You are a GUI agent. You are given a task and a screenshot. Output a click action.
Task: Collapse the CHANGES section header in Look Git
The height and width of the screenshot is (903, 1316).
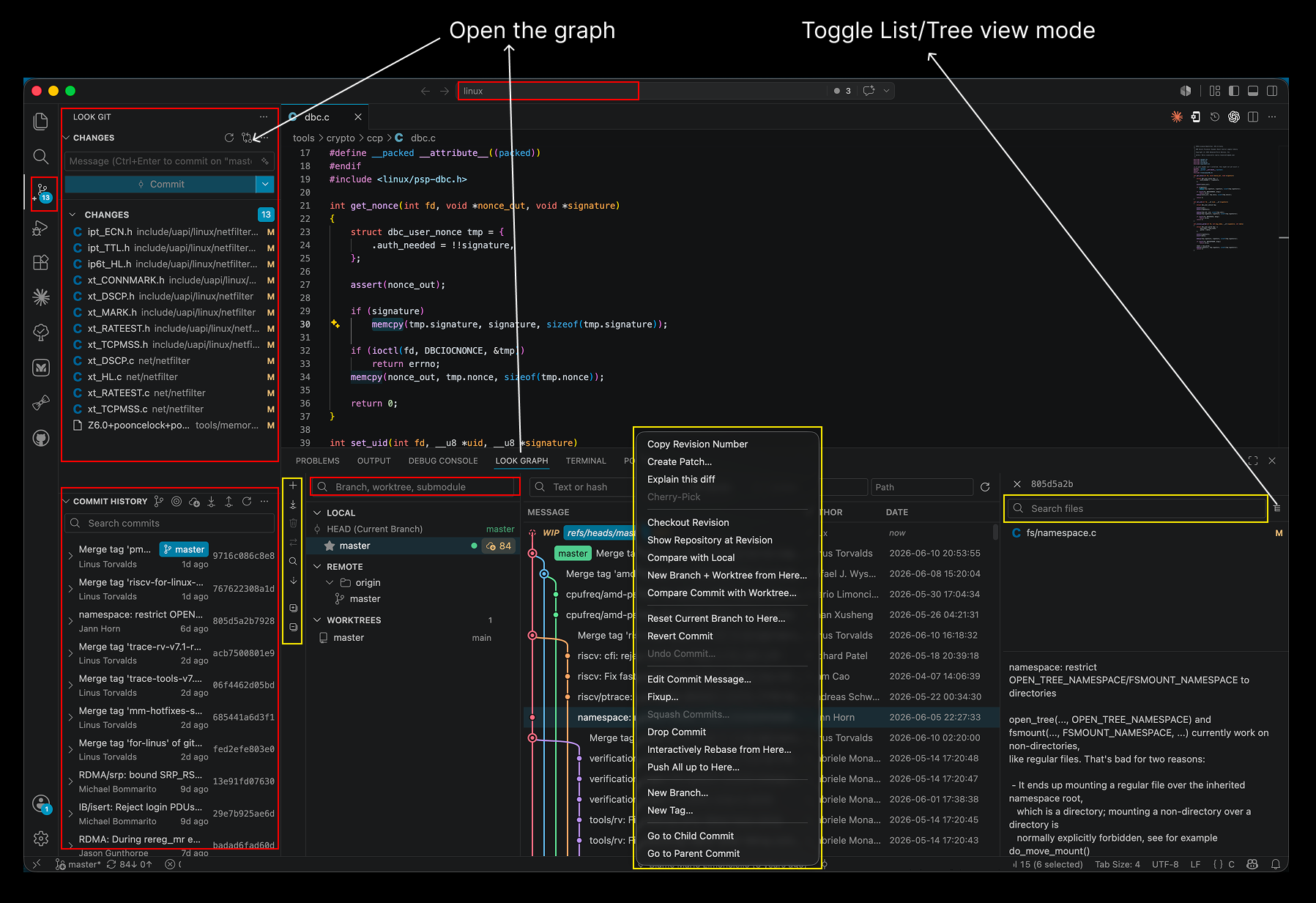coord(67,138)
